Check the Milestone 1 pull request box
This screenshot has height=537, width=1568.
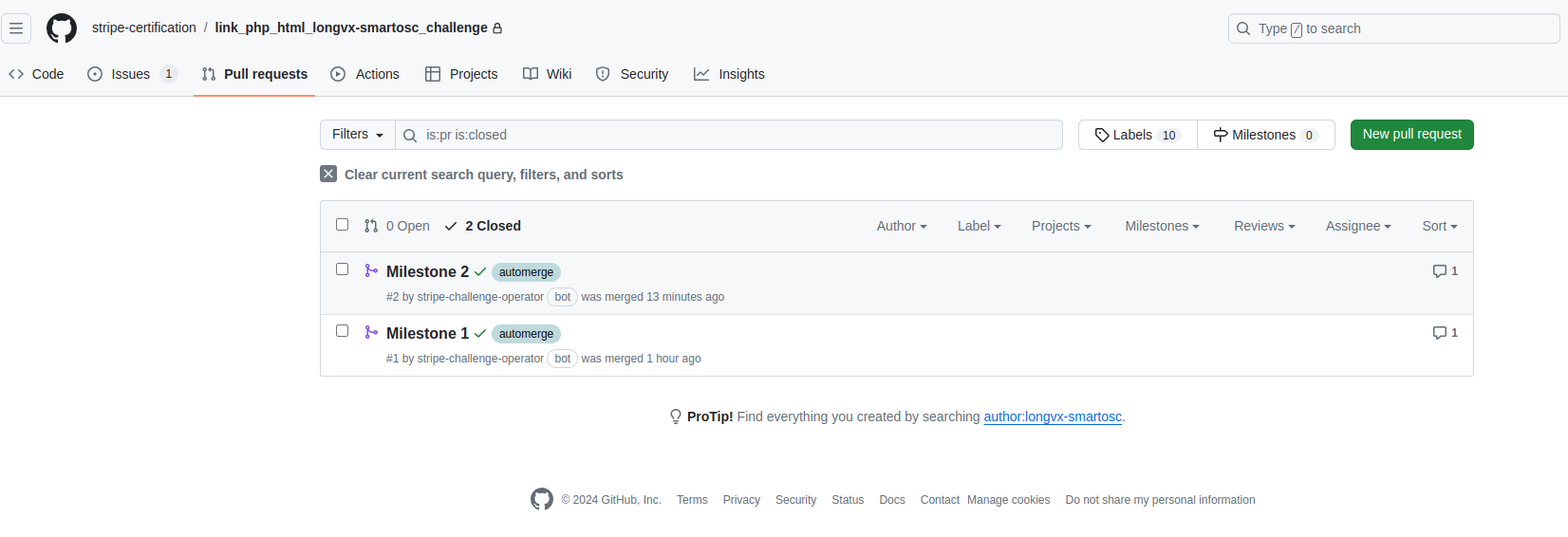[x=343, y=331]
